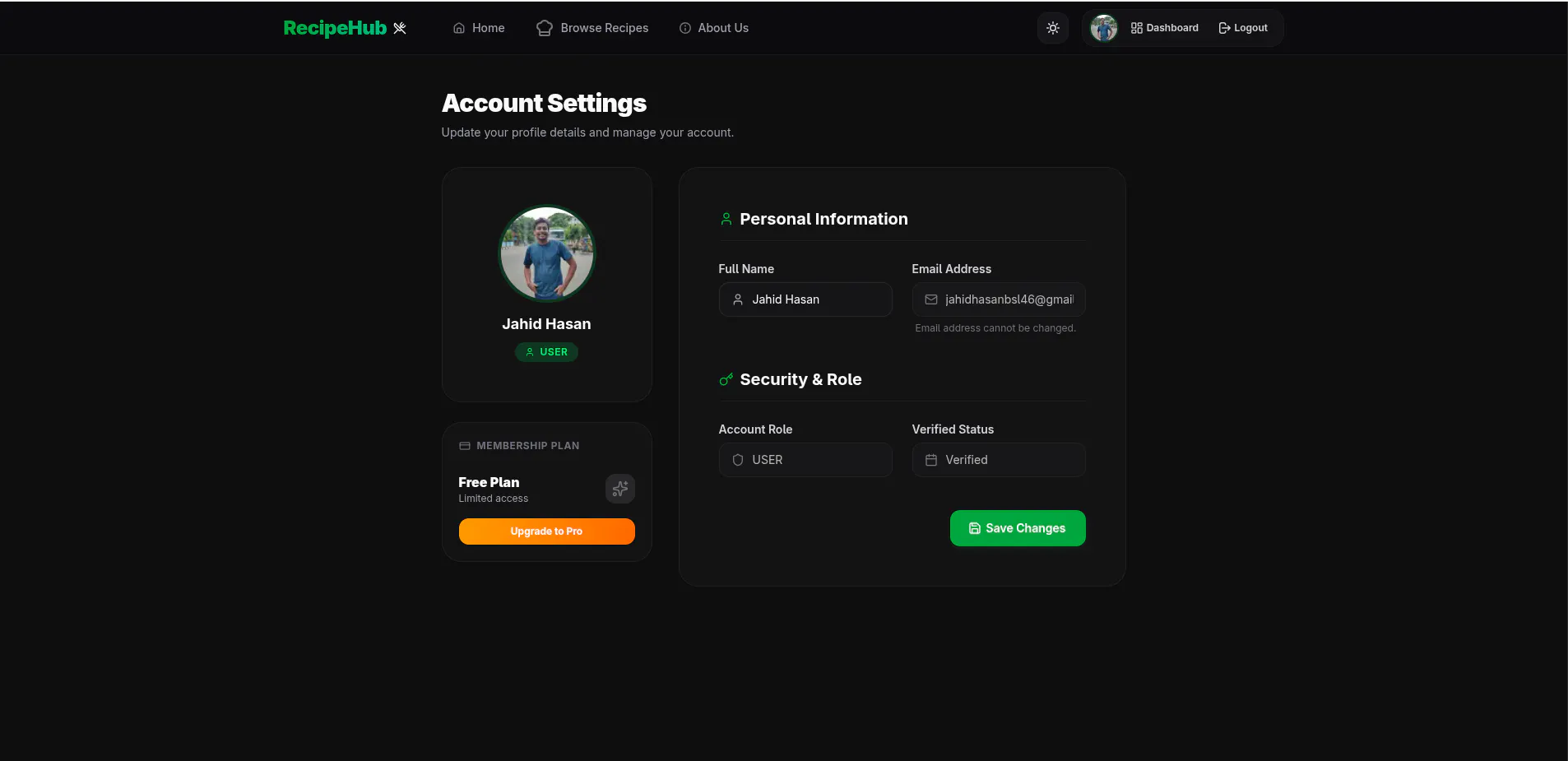Click the Verified Status label
Image resolution: width=1568 pixels, height=761 pixels.
(953, 429)
